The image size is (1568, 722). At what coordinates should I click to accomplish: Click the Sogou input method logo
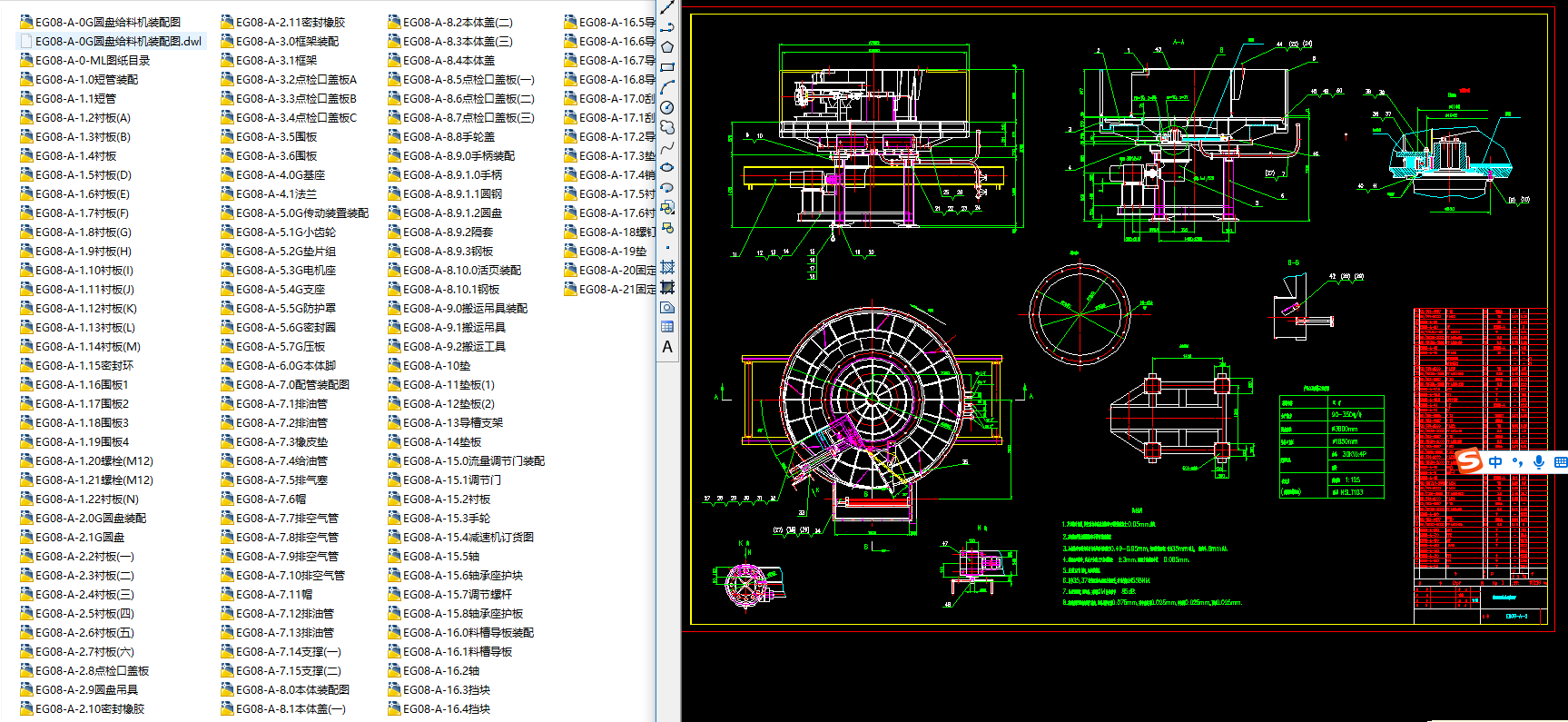click(x=1469, y=461)
